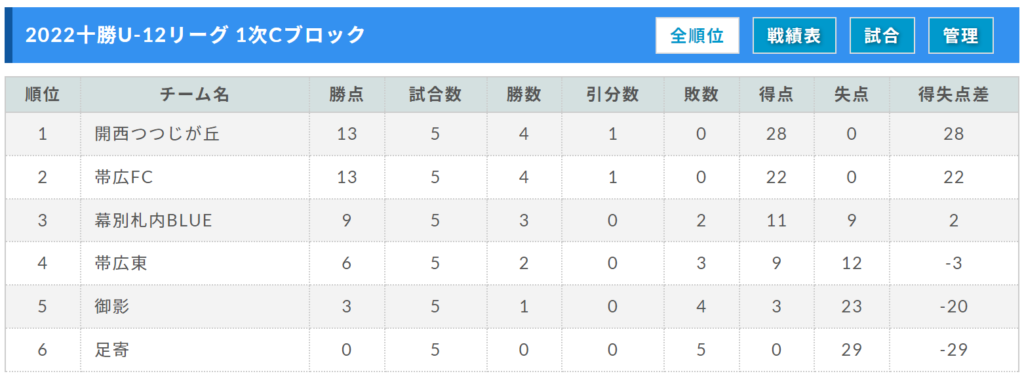Open the 試合 matches tab
This screenshot has width=1024, height=382.
(x=882, y=35)
